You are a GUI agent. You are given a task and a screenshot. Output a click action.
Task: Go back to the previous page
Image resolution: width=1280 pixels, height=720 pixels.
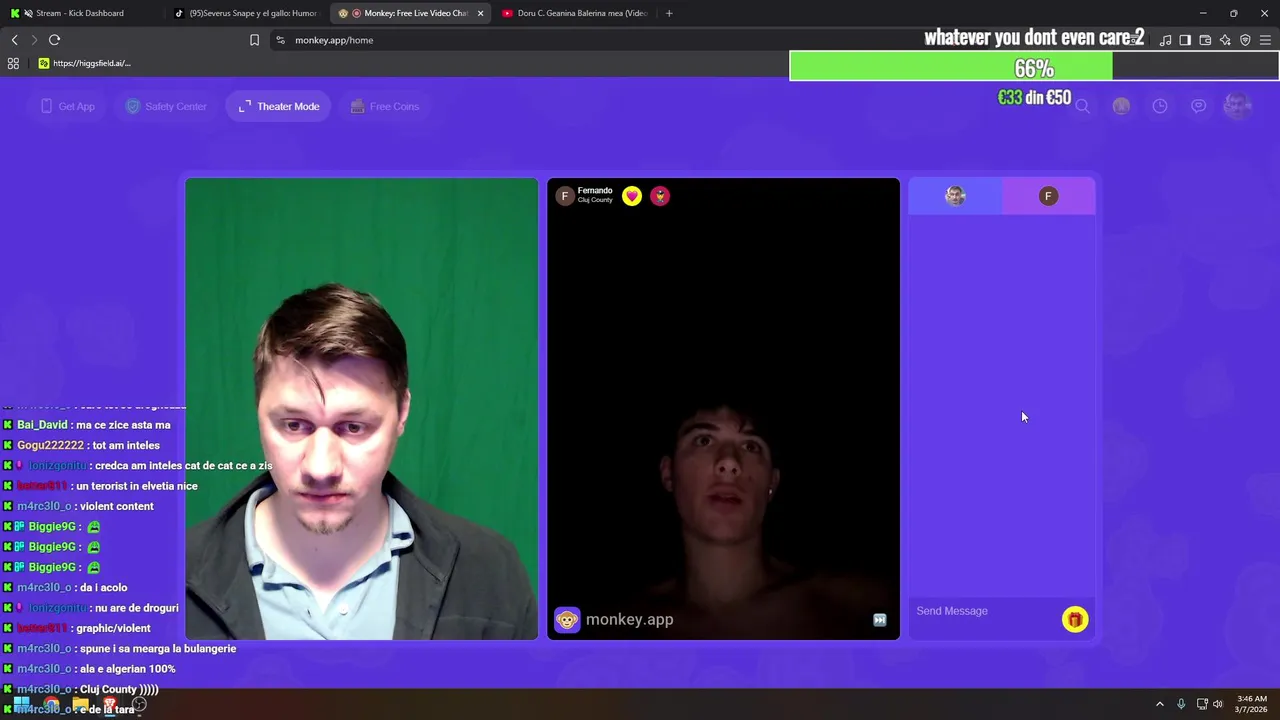click(x=14, y=40)
